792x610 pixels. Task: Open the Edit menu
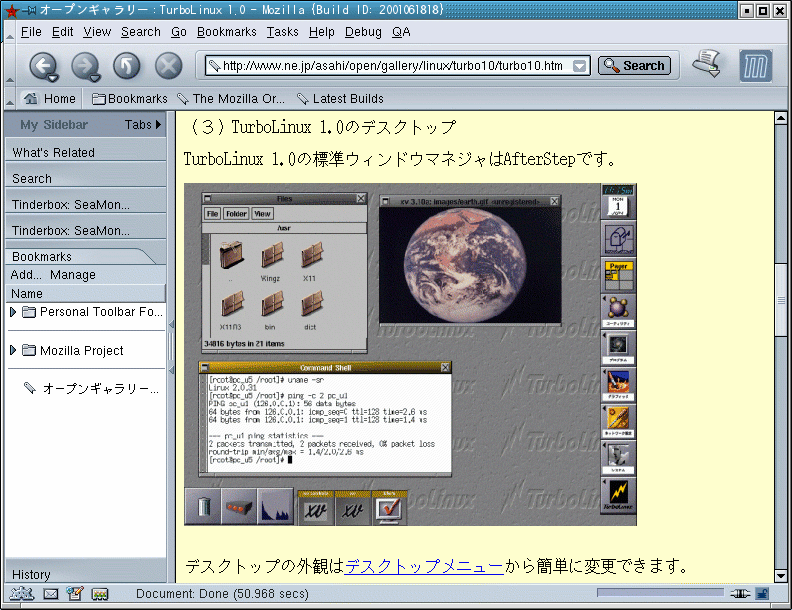coord(63,32)
